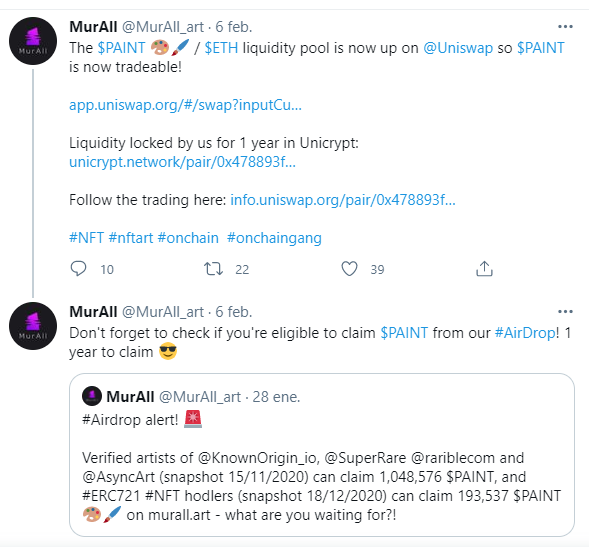Viewport: 589px width, 547px height.
Task: Click the $ETH cashtag
Action: [221, 48]
